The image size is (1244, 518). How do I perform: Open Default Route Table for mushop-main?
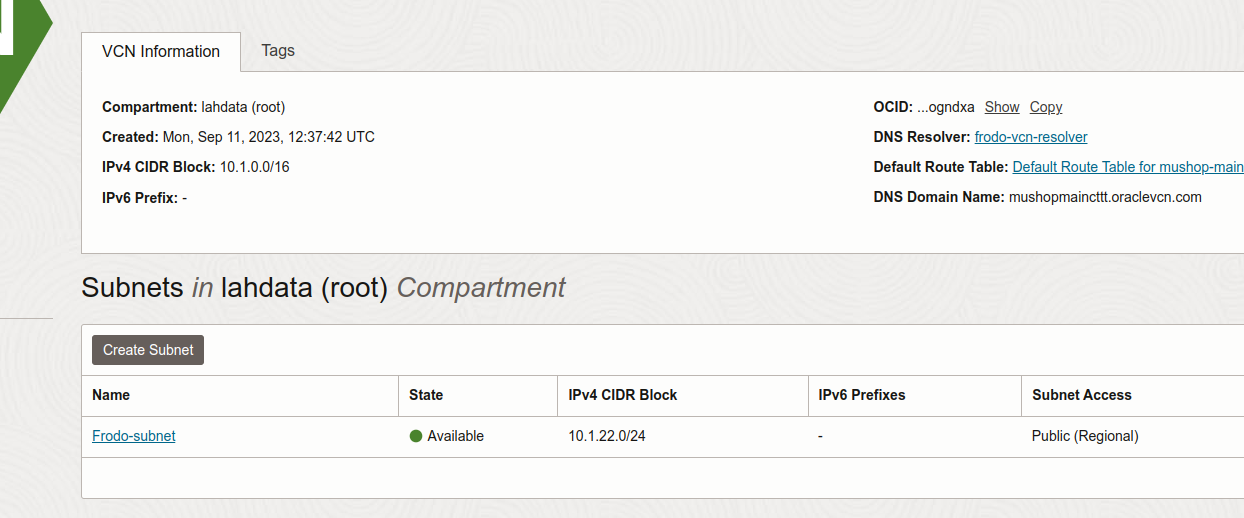pos(1128,167)
